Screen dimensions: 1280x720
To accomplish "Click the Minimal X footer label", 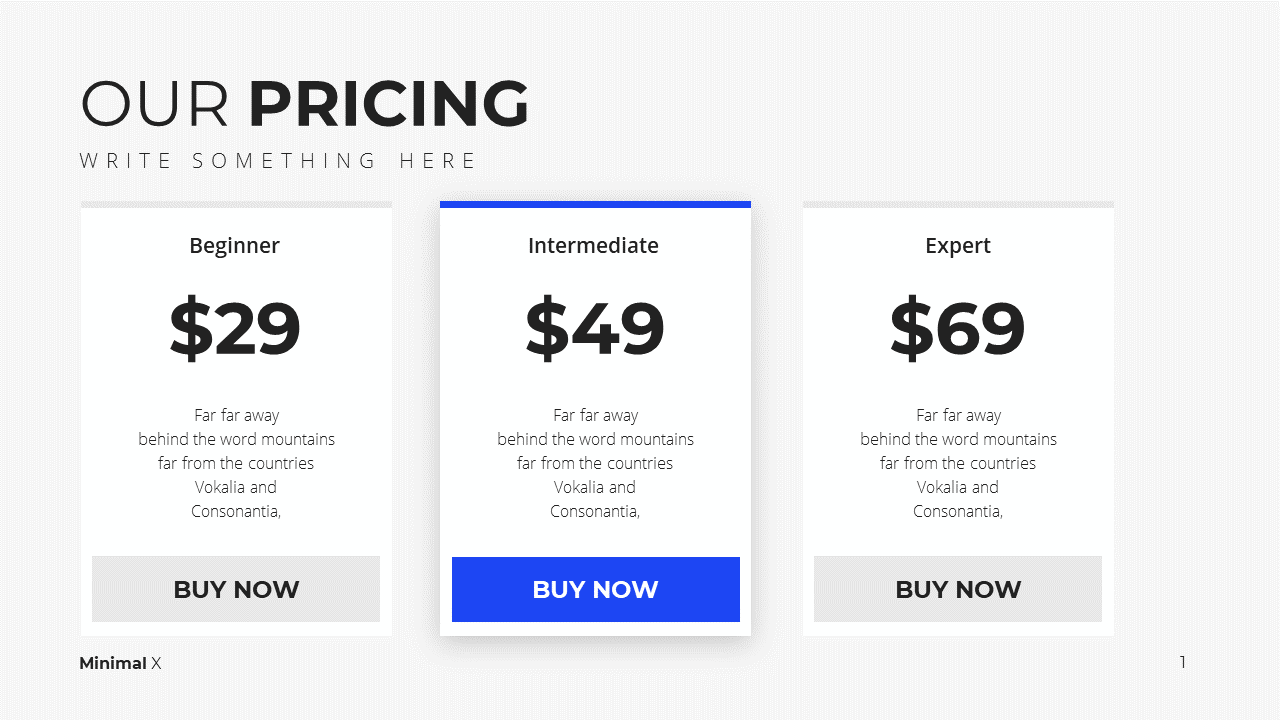I will 120,663.
